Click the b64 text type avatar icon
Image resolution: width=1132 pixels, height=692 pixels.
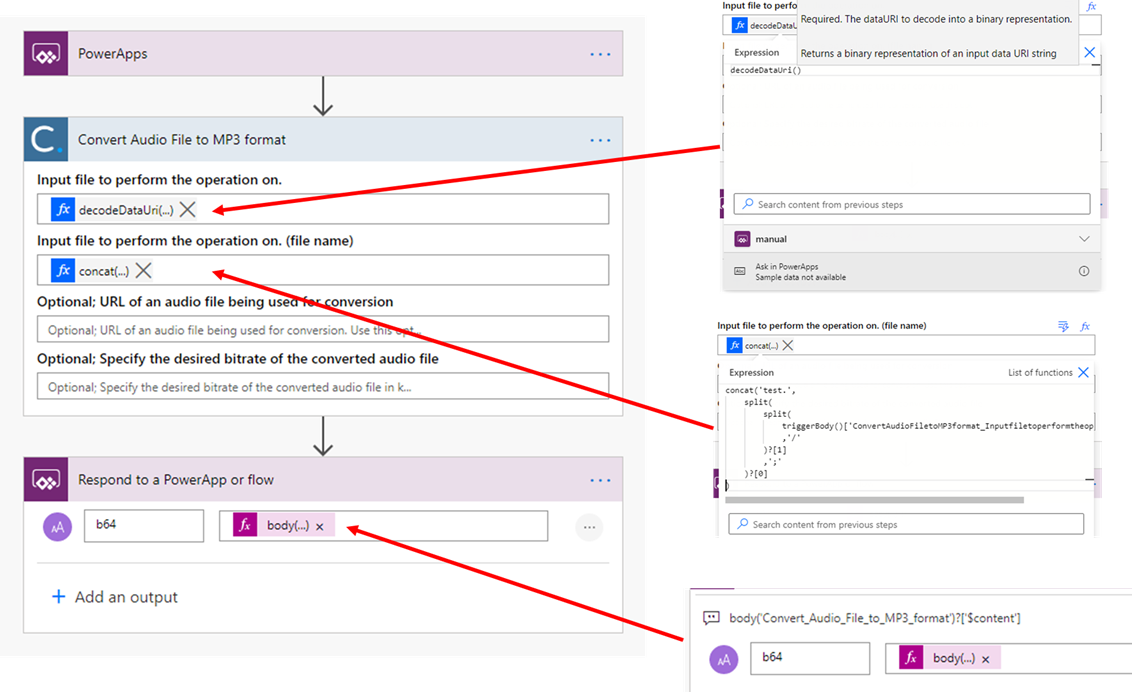(58, 527)
